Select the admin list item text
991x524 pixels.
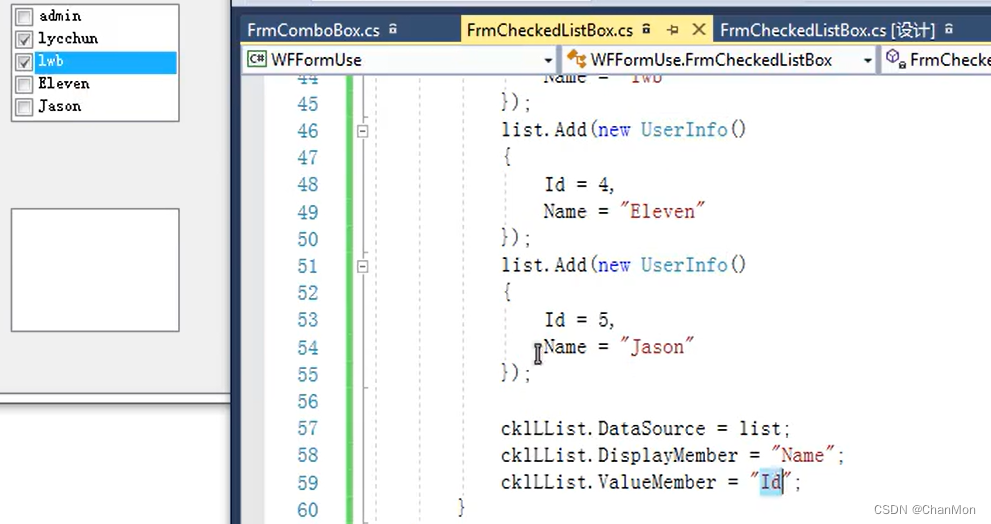click(x=60, y=16)
